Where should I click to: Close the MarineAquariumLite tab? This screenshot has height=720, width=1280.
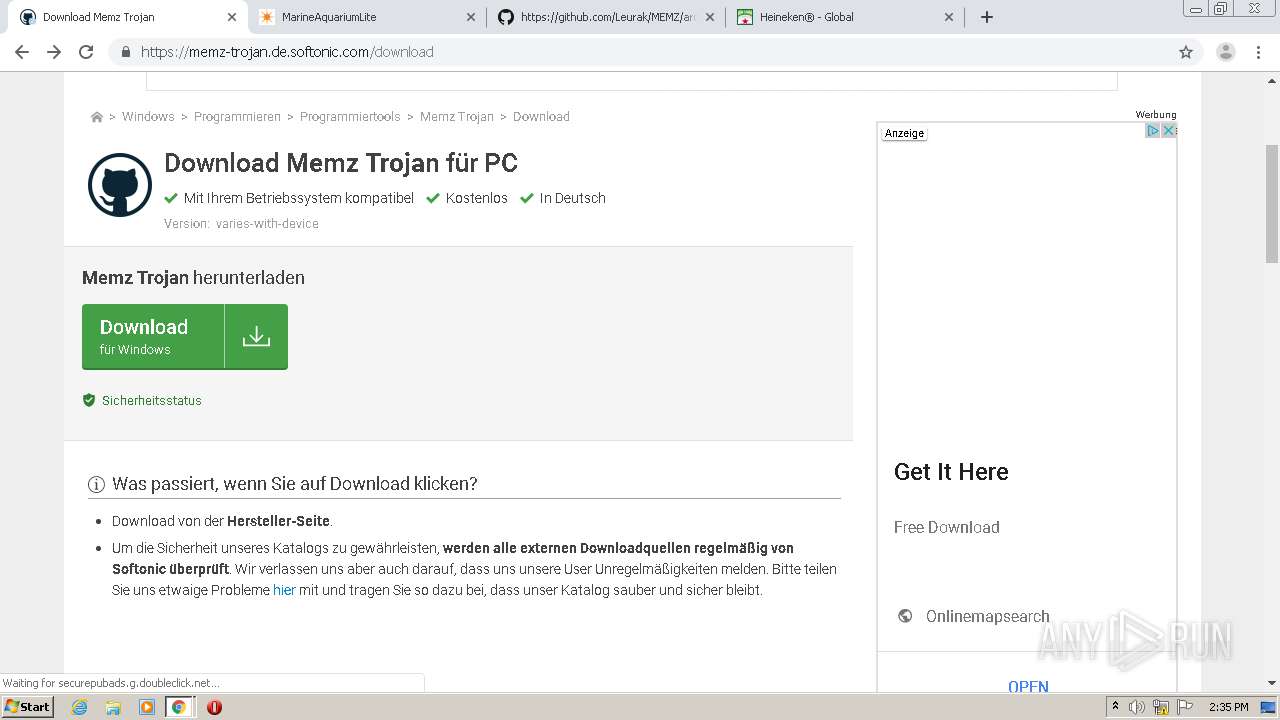pyautogui.click(x=471, y=17)
